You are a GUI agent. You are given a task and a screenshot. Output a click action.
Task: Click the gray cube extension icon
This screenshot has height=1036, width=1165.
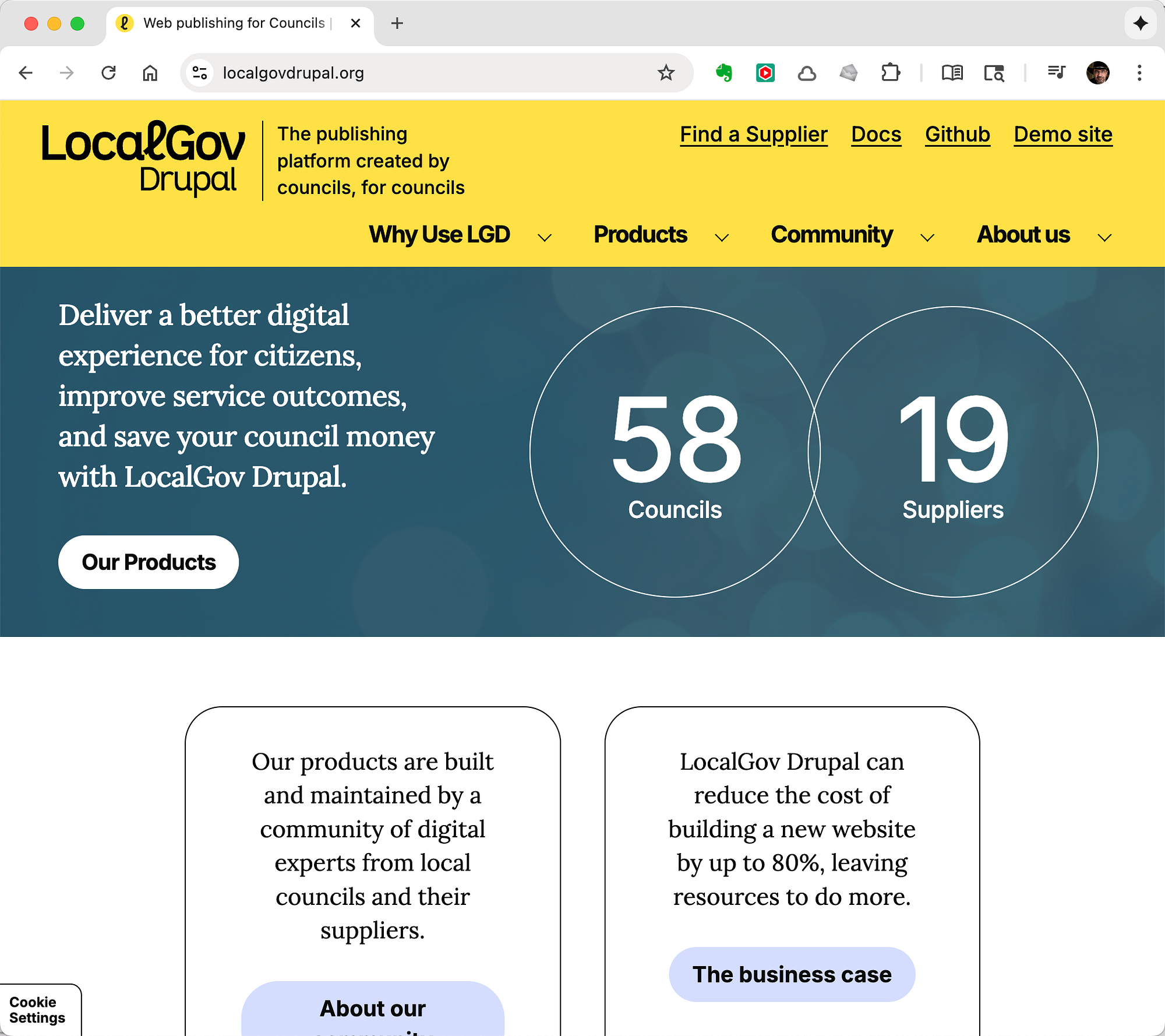(x=849, y=73)
